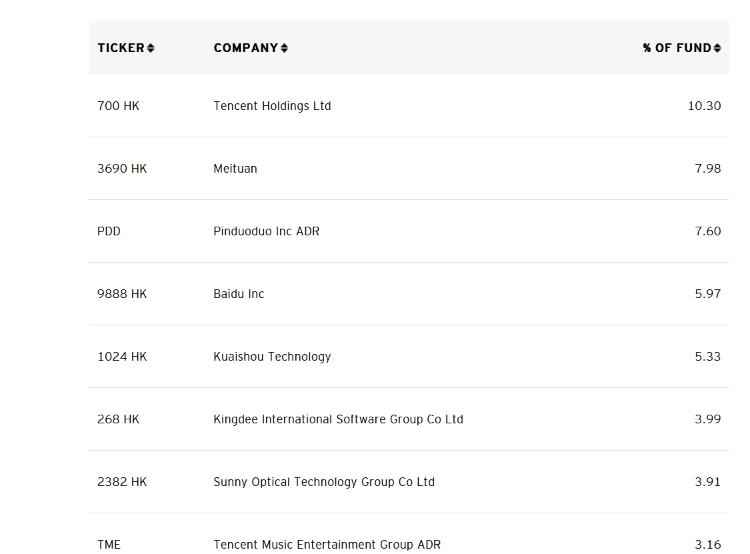Select ticker cell 700 HK
The height and width of the screenshot is (554, 750).
[x=118, y=106]
